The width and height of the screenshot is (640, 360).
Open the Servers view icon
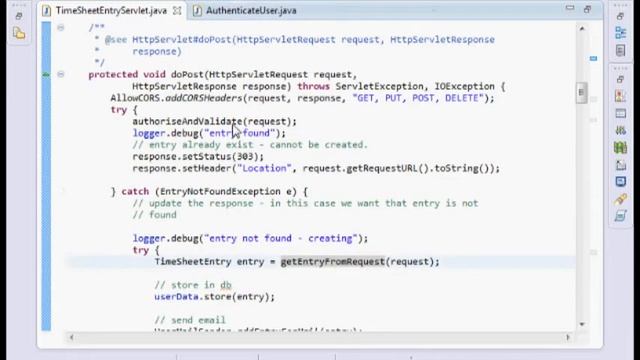(x=620, y=131)
